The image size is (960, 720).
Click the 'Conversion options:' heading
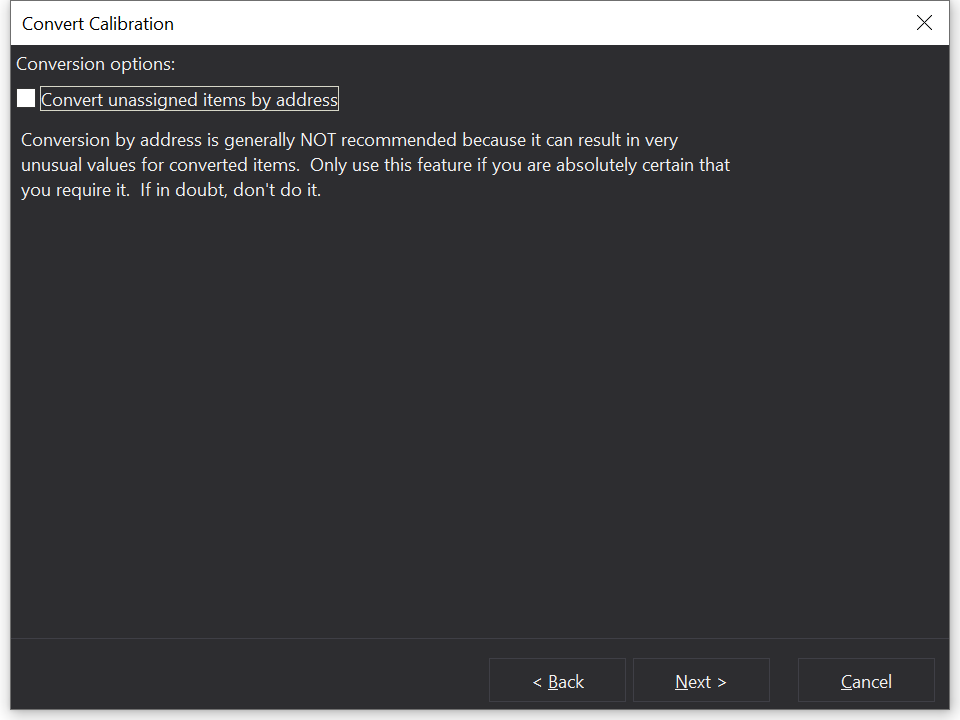[x=96, y=64]
